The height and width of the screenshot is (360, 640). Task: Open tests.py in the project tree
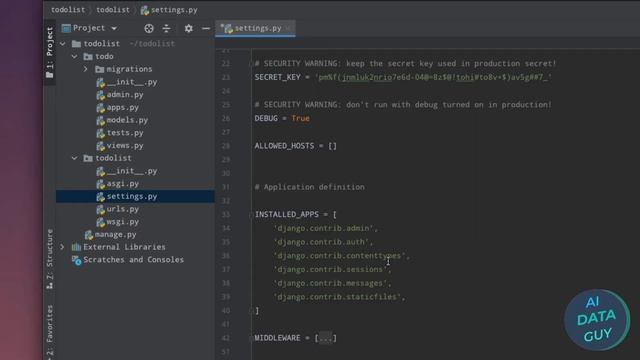click(125, 133)
